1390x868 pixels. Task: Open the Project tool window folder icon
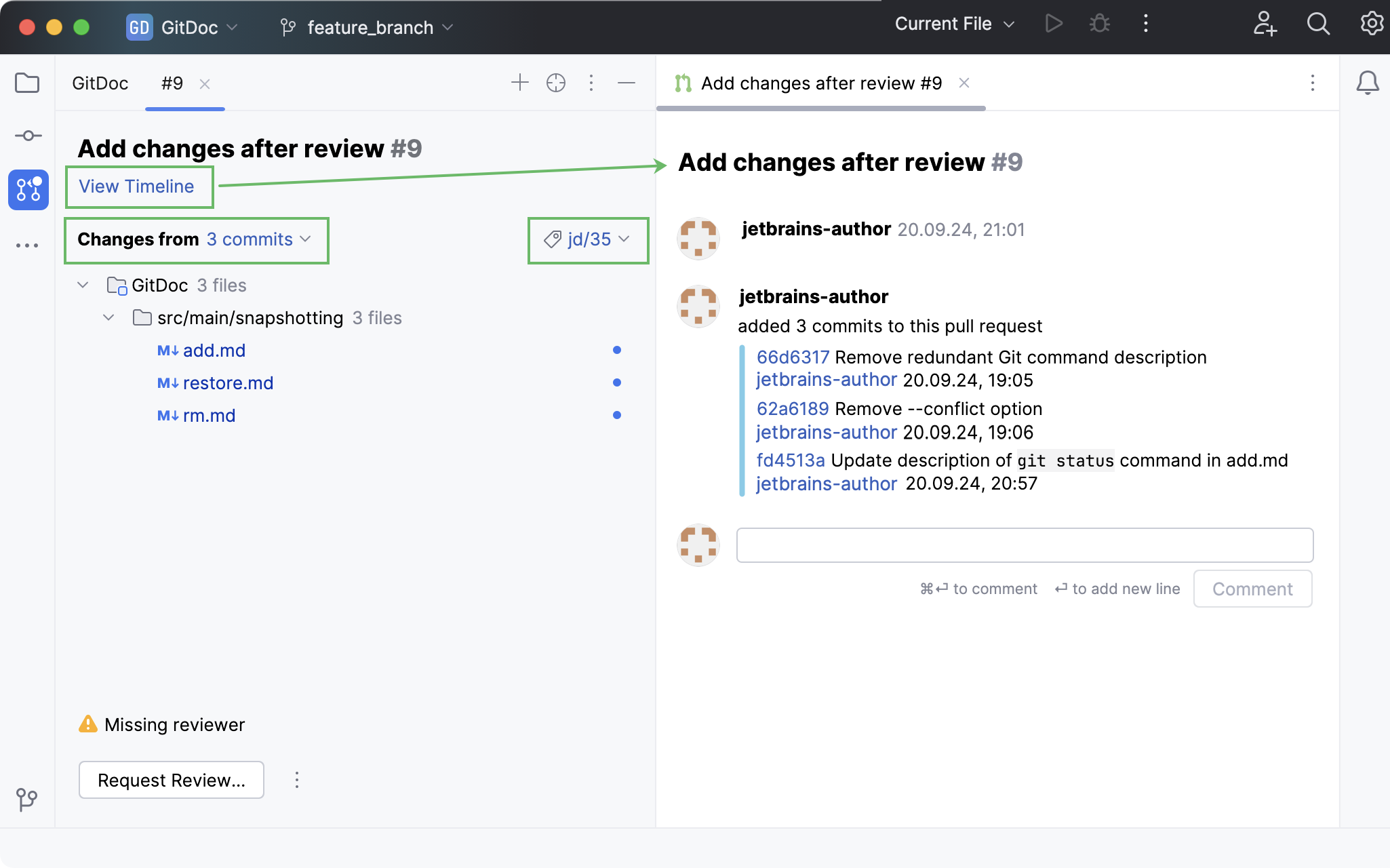pyautogui.click(x=28, y=83)
